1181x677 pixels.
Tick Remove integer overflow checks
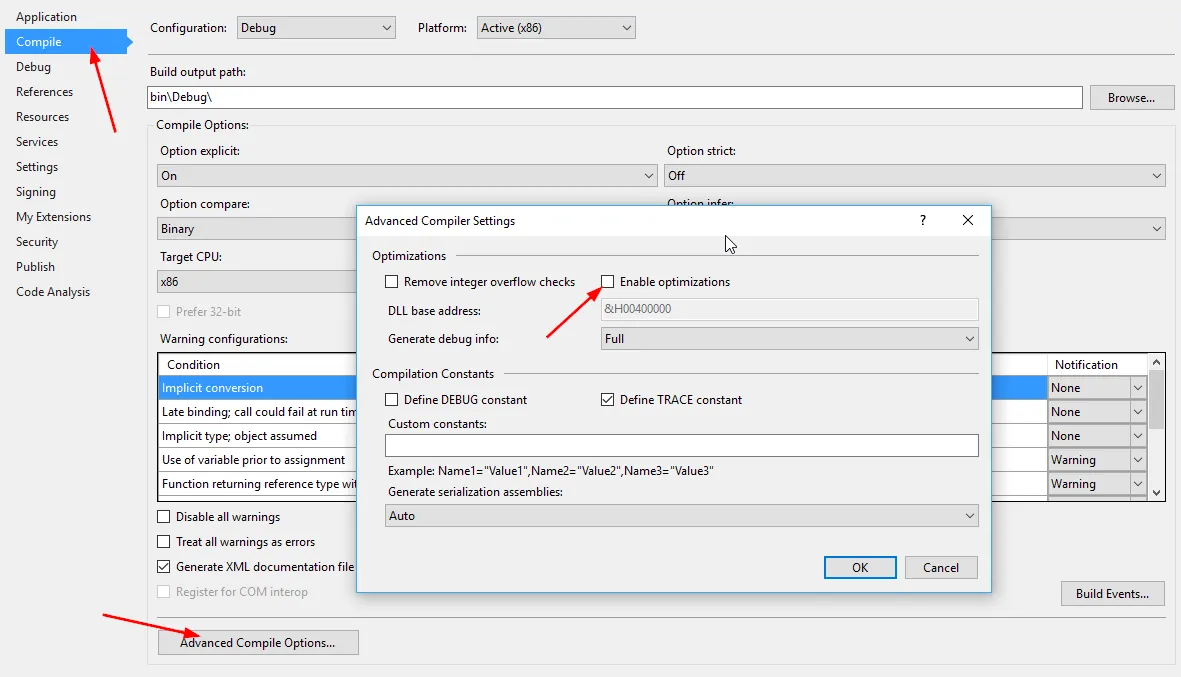coord(392,282)
